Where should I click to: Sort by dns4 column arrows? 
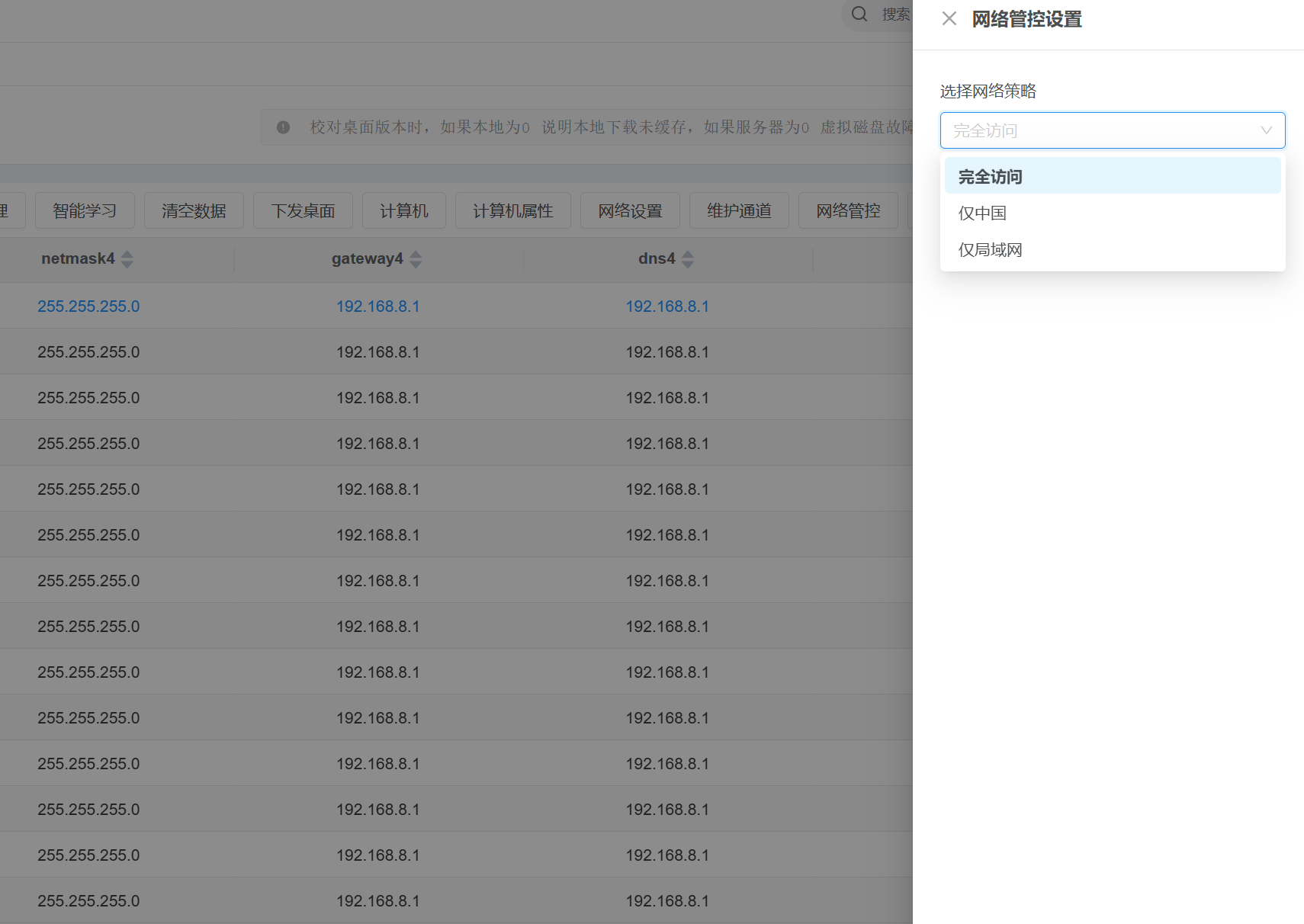pyautogui.click(x=688, y=259)
